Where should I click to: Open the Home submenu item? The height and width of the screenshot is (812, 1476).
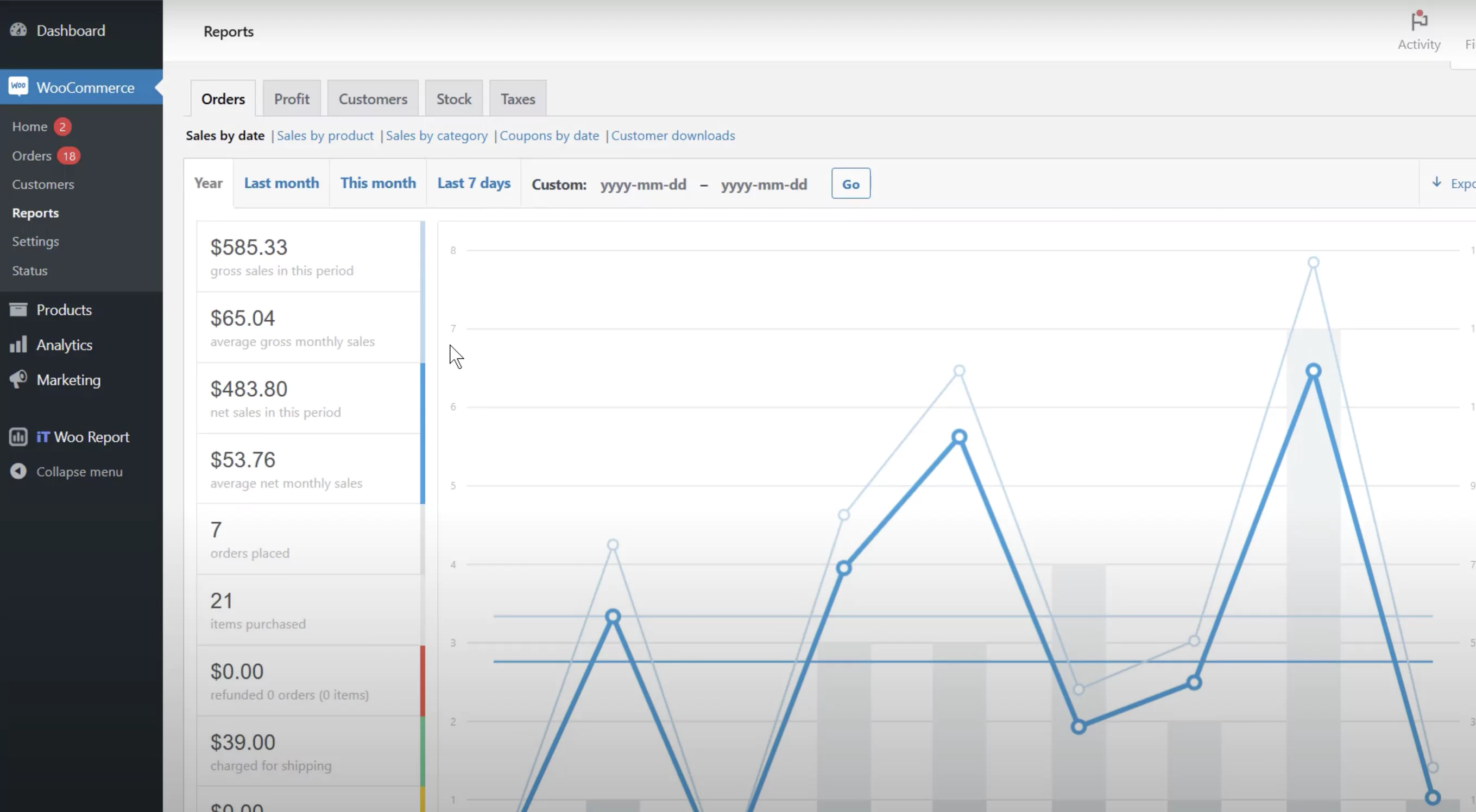tap(30, 126)
